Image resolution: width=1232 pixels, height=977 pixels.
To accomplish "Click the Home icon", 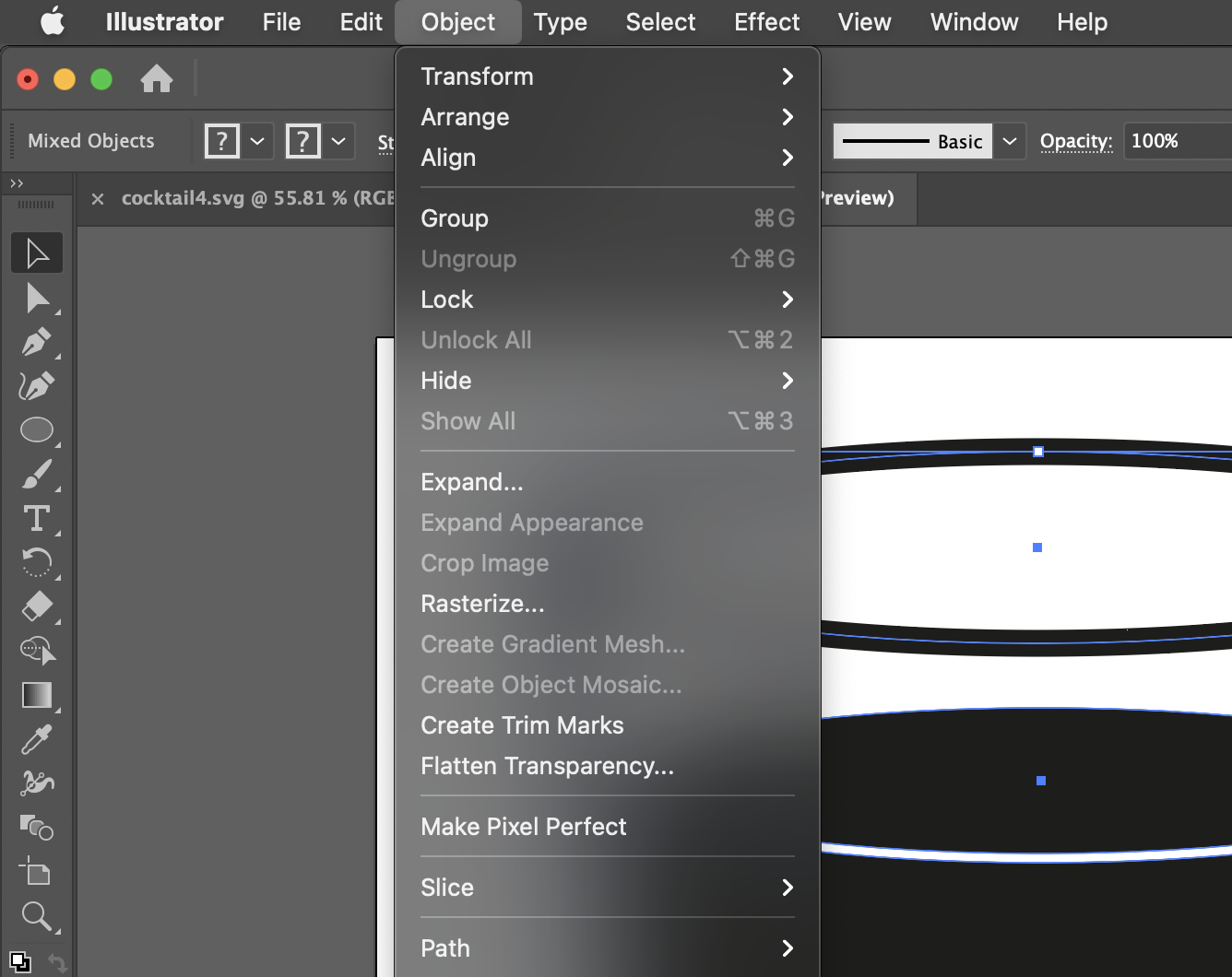I will coord(157,79).
